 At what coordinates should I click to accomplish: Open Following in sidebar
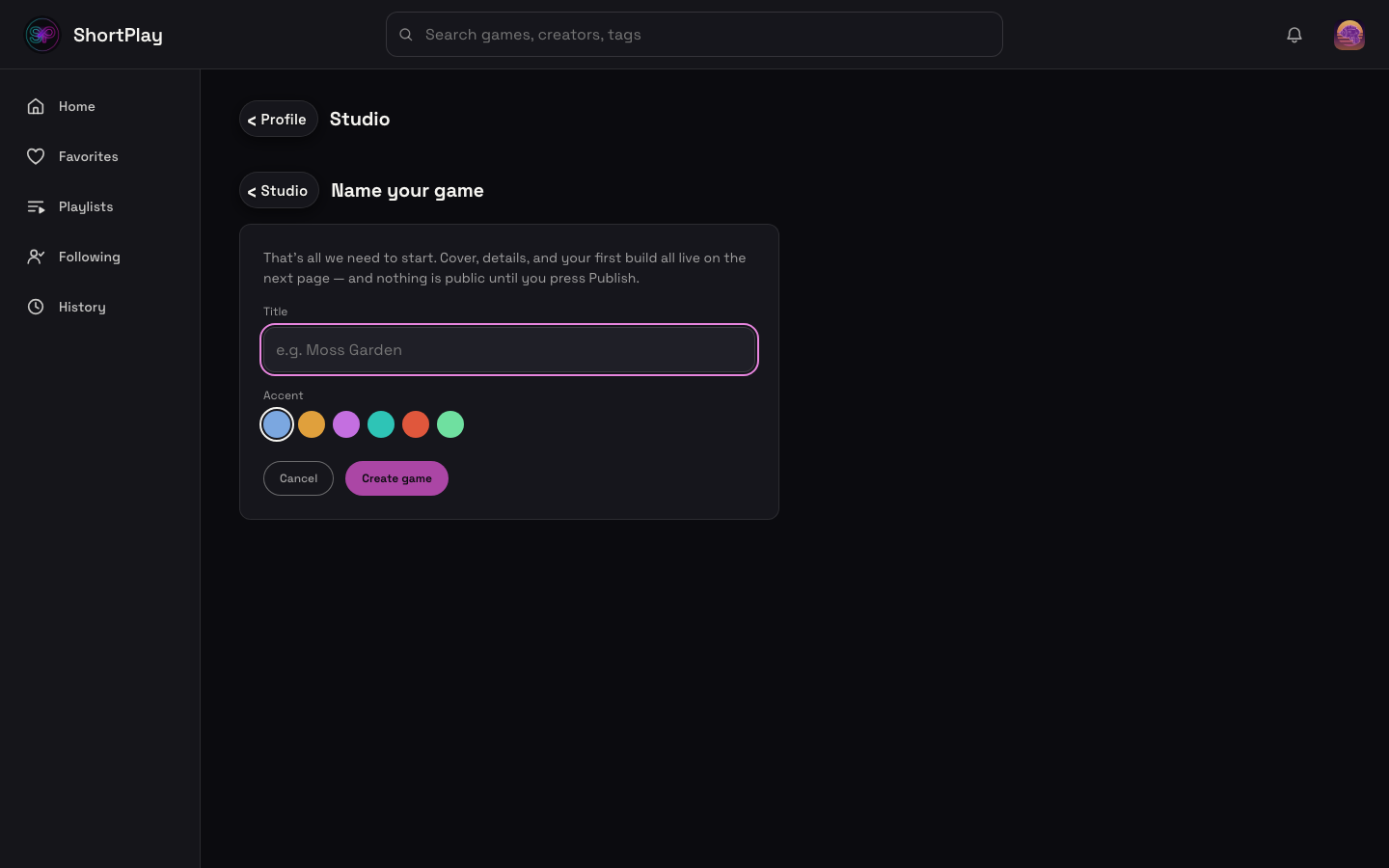point(100,257)
